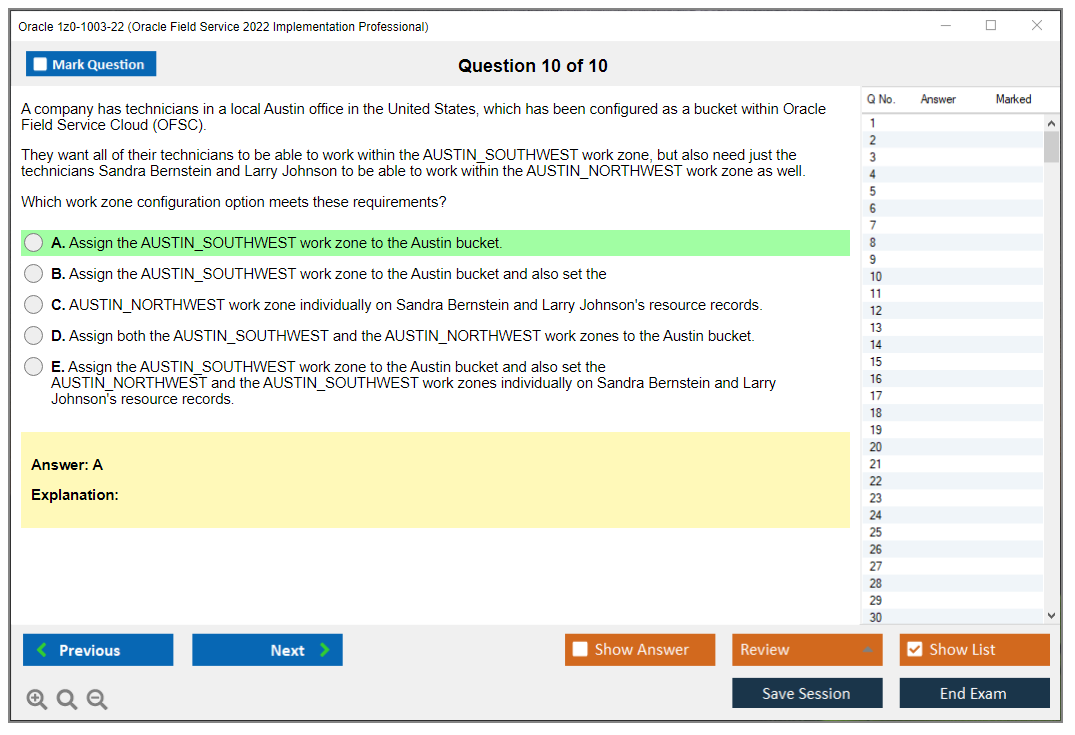Image resolution: width=1075 pixels, height=735 pixels.
Task: Select answer option E radio button
Action: point(33,366)
